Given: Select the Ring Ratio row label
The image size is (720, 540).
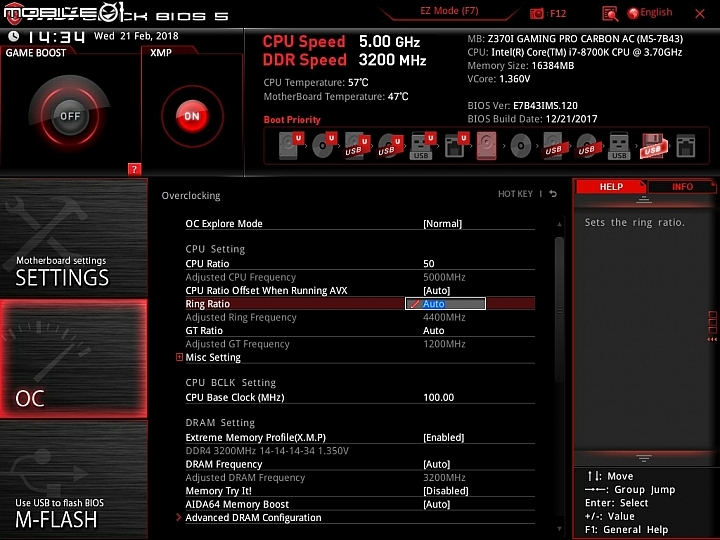Looking at the screenshot, I should point(208,304).
